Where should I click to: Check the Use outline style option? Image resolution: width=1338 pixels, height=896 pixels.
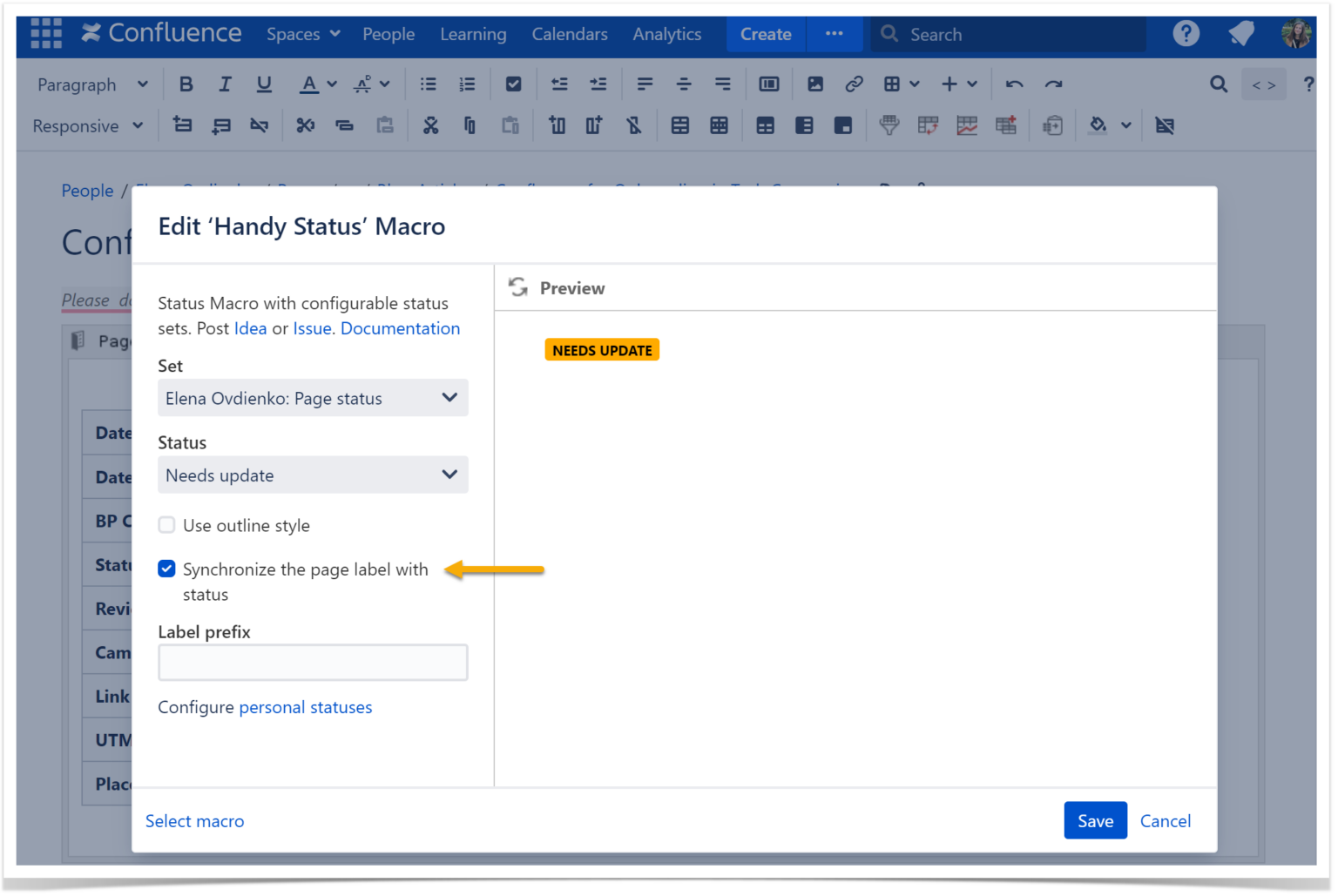[x=166, y=524]
